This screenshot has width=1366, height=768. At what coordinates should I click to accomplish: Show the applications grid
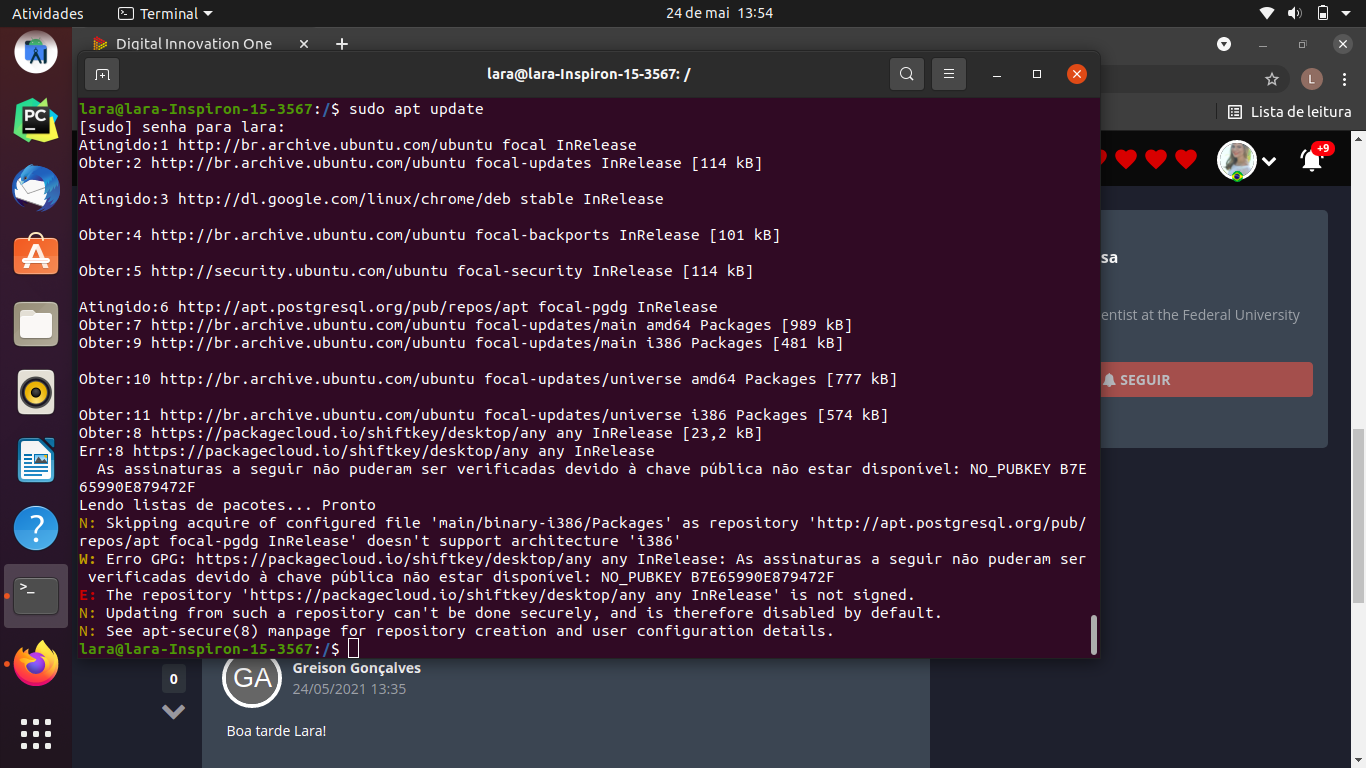coord(36,733)
